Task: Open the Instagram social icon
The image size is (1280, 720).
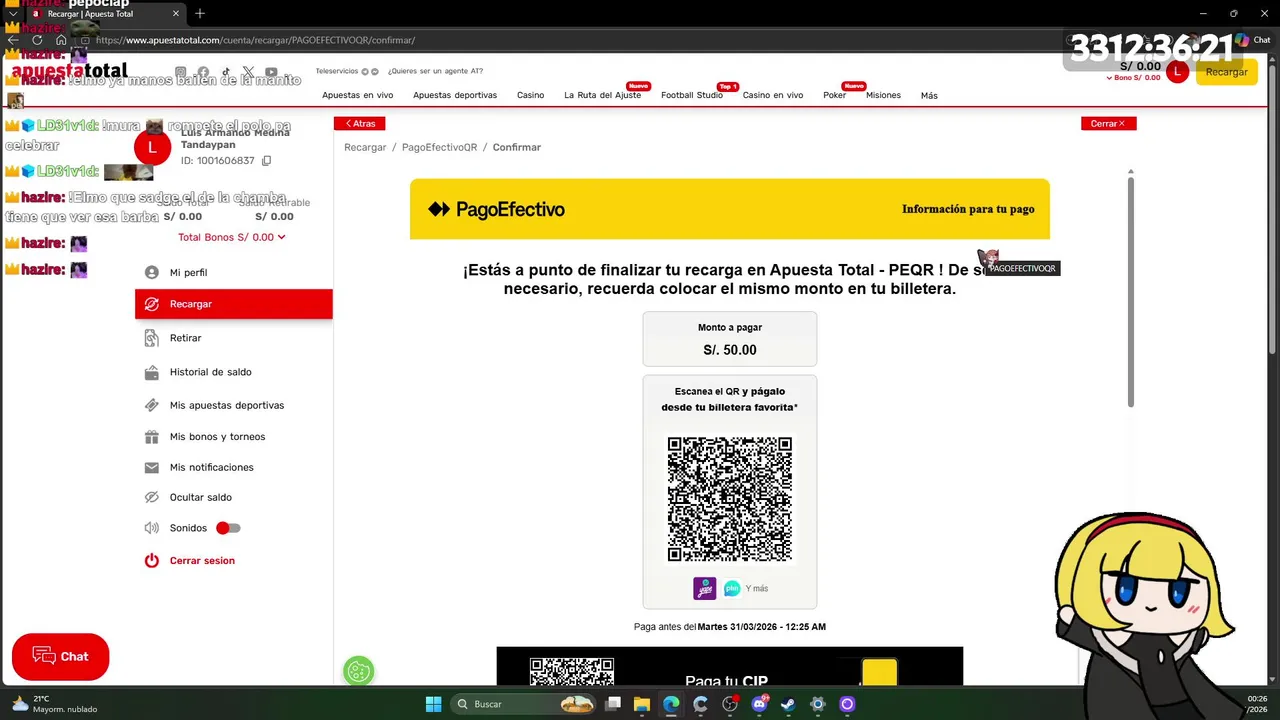Action: 180,72
